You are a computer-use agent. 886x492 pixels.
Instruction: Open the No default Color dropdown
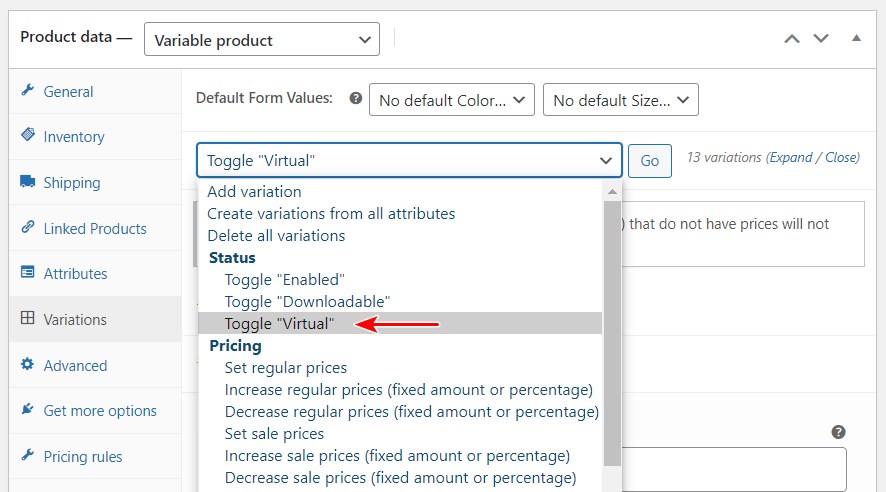click(x=451, y=100)
